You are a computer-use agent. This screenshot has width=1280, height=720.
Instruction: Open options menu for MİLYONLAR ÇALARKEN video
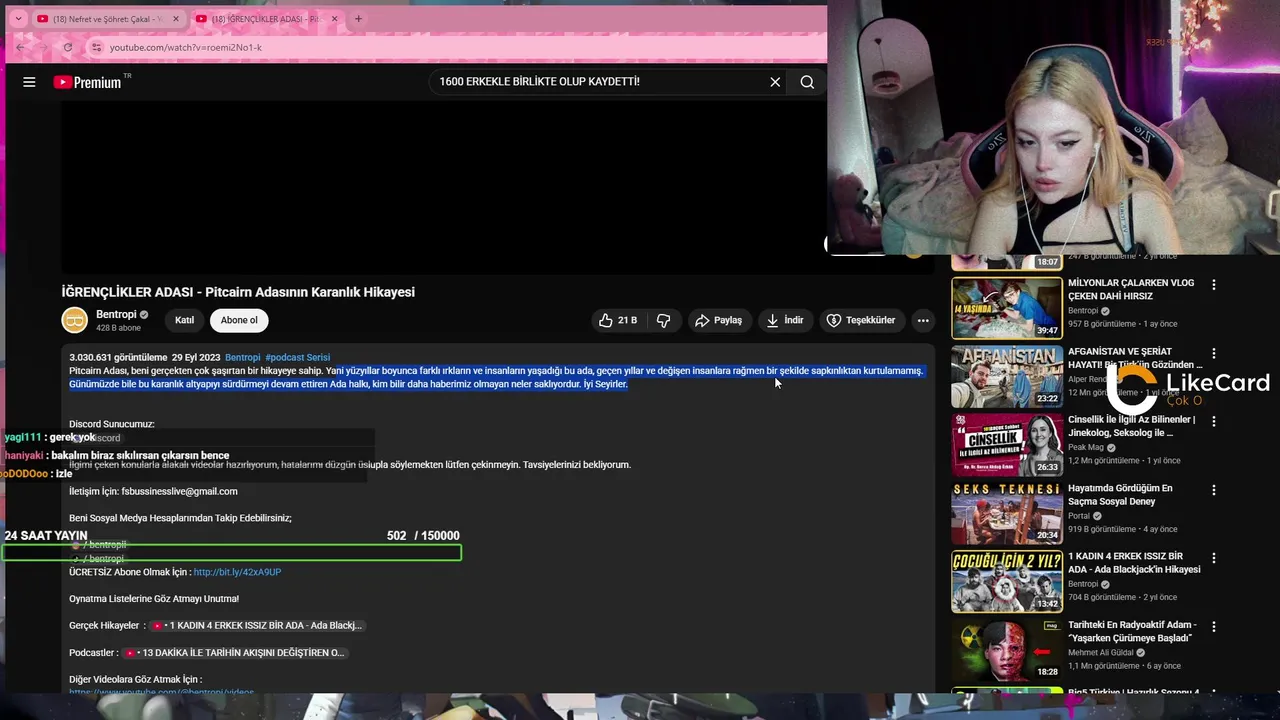click(x=1214, y=285)
